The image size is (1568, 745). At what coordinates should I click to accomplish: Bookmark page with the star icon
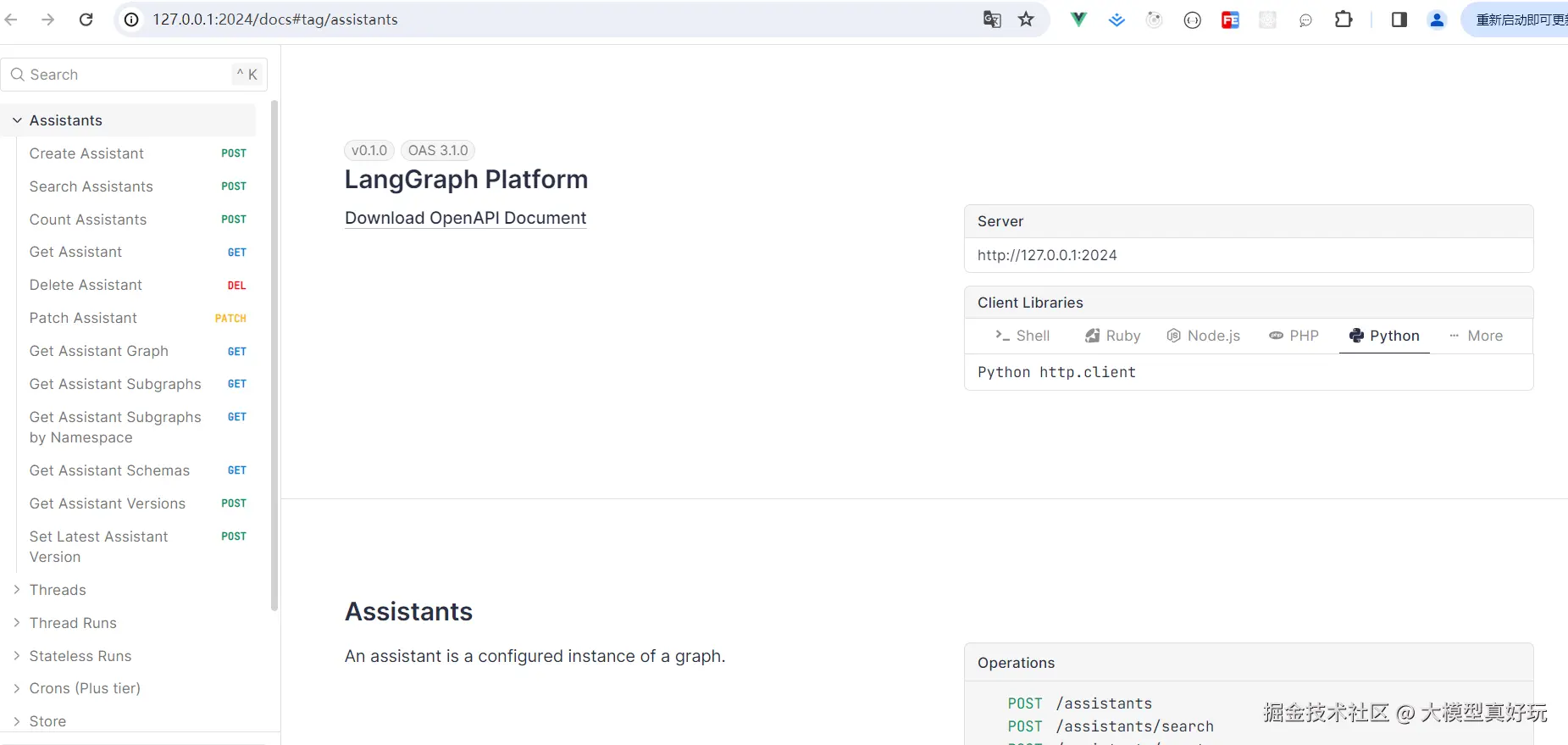[1026, 19]
